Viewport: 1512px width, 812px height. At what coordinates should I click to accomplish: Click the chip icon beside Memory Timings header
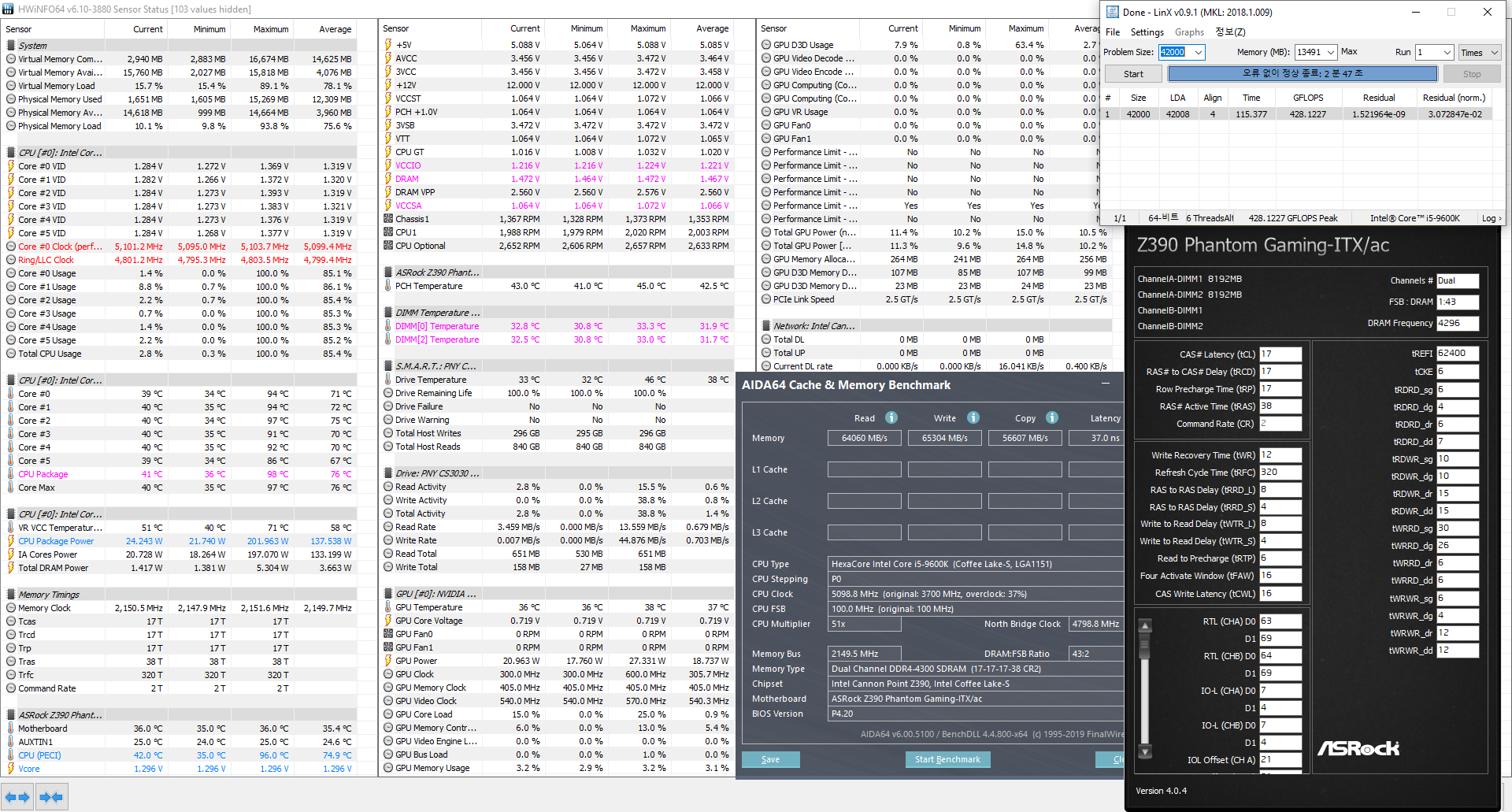pyautogui.click(x=11, y=595)
